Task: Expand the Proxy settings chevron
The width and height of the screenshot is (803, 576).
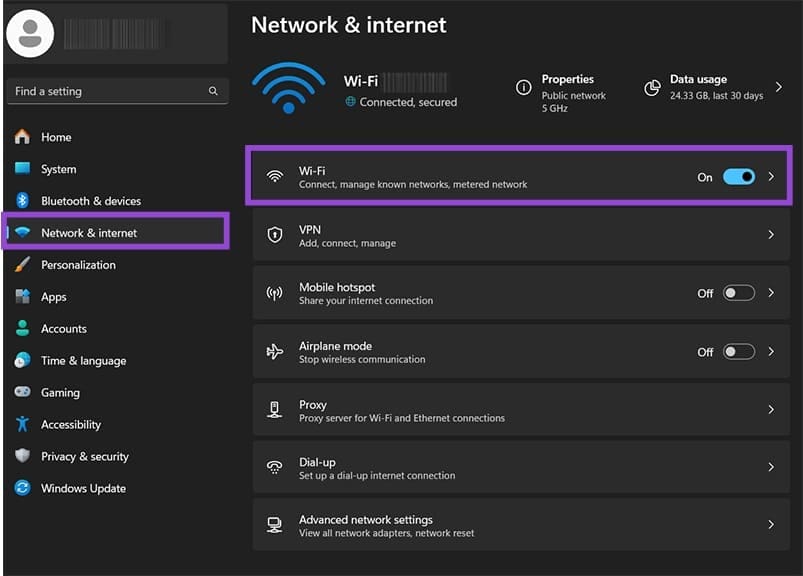Action: (x=771, y=410)
